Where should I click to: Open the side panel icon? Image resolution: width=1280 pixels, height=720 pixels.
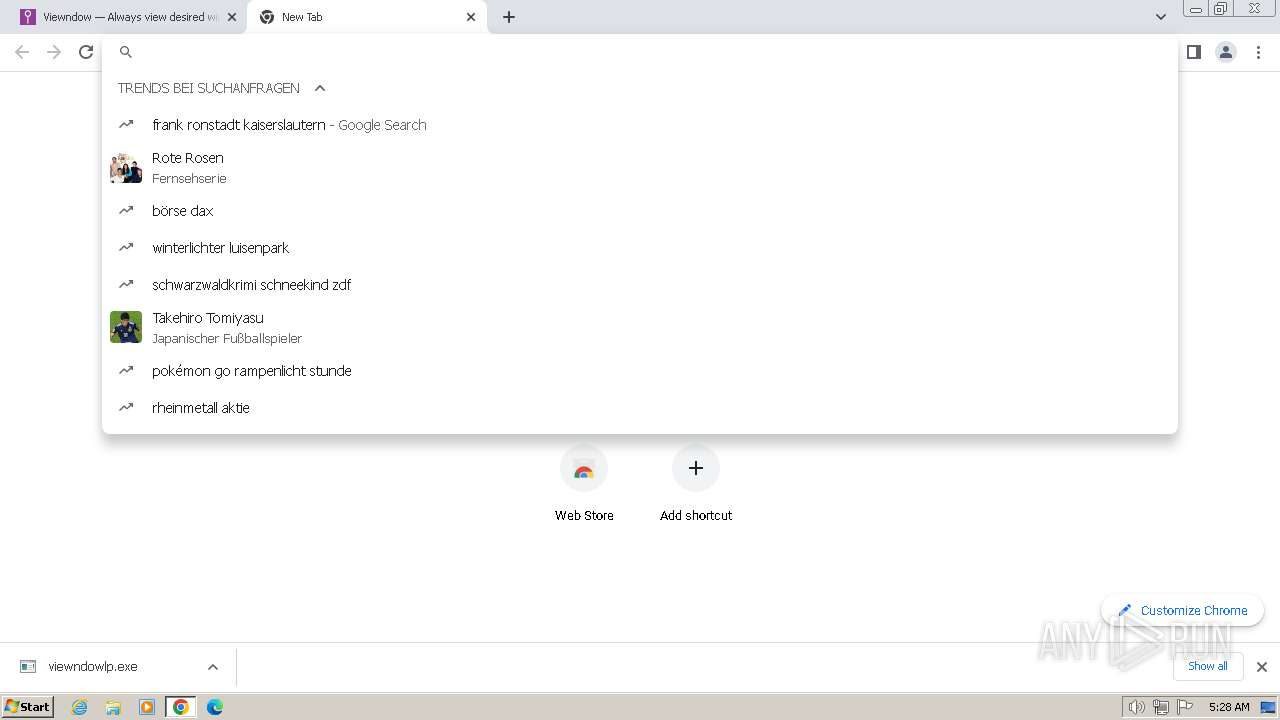(1193, 52)
